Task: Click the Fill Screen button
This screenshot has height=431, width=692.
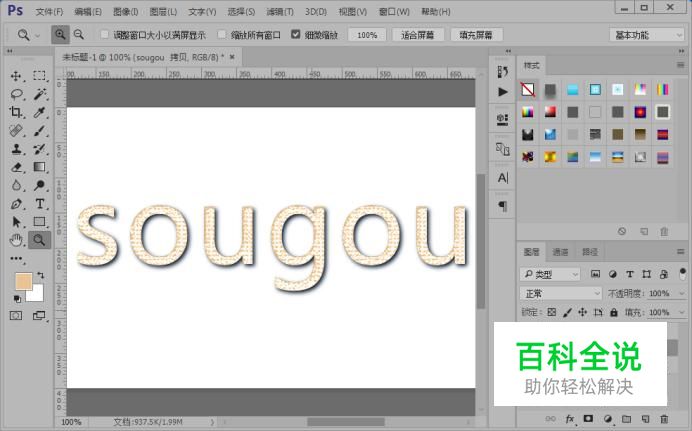Action: click(x=477, y=35)
